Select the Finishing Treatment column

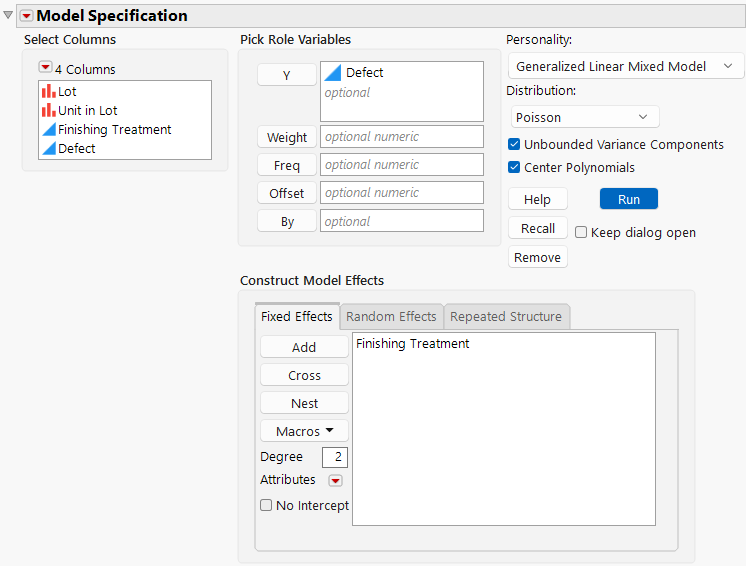click(x=114, y=129)
